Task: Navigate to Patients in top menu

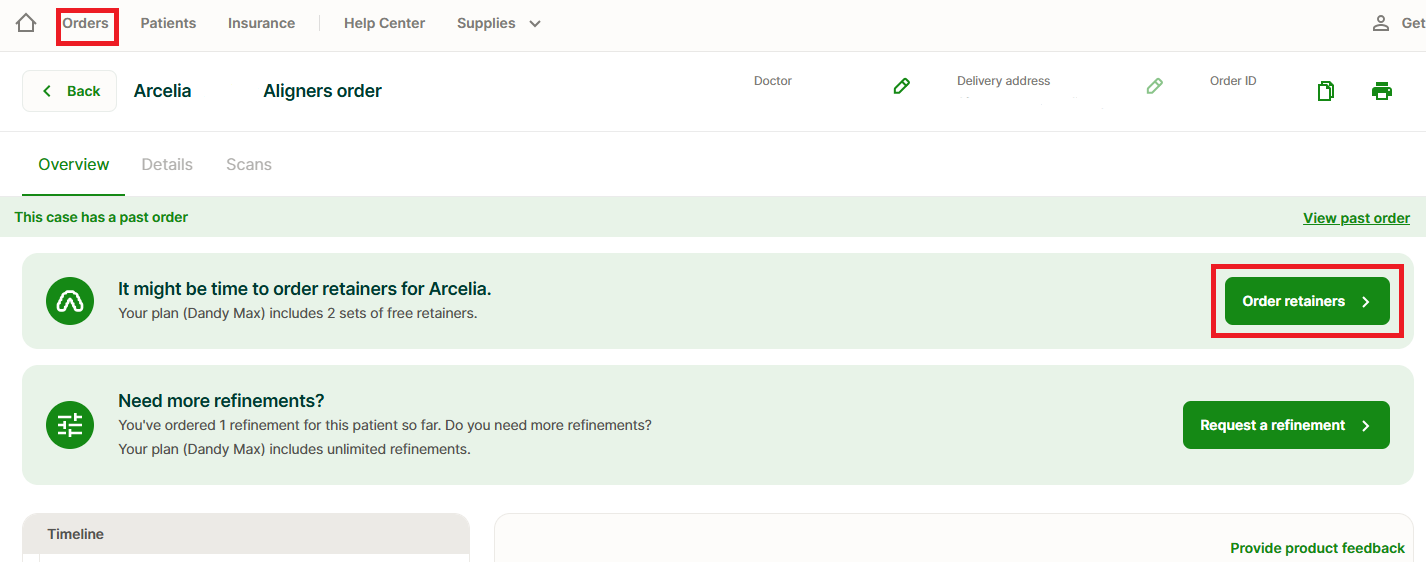Action: coord(168,23)
